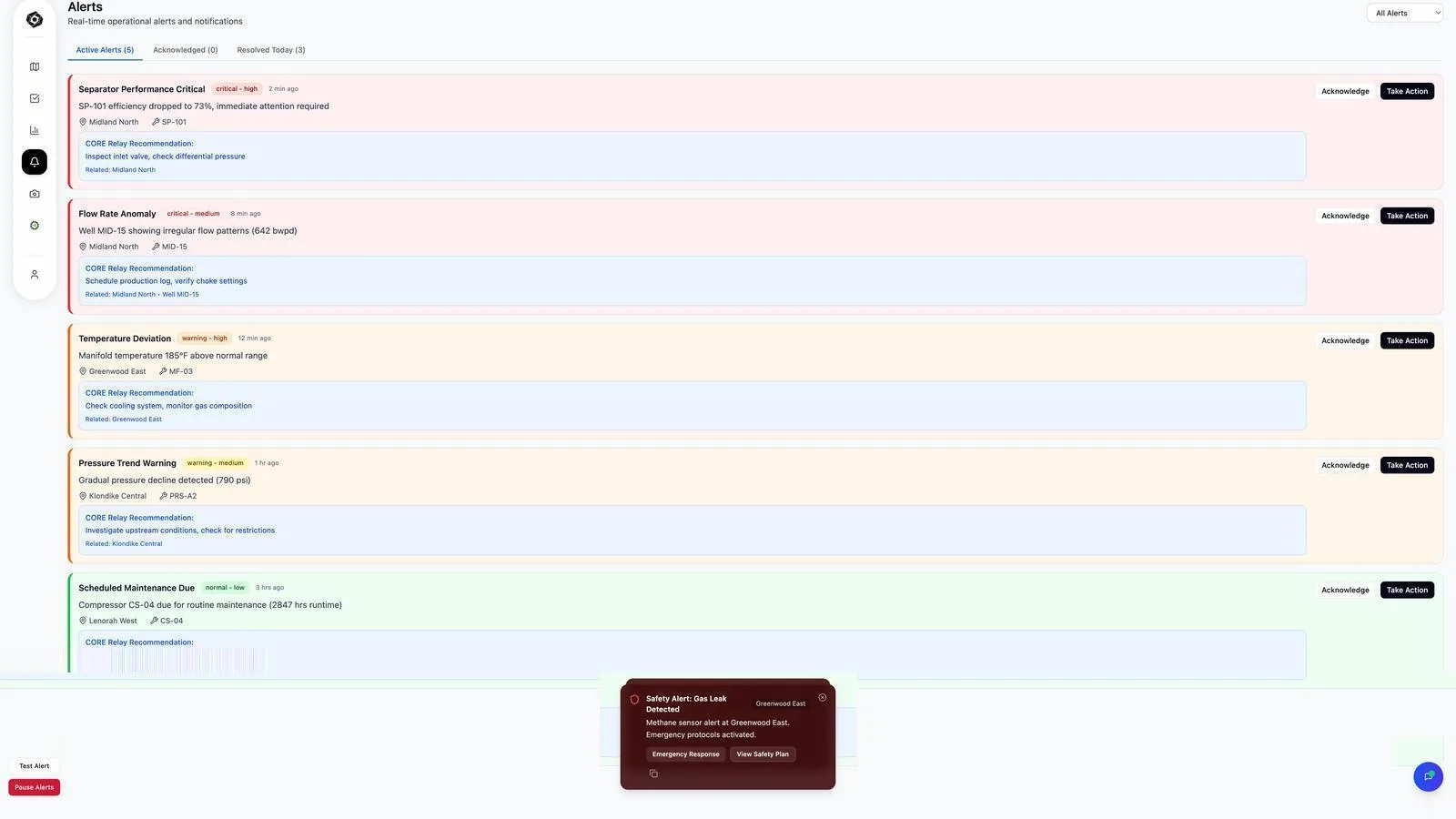Dismiss the Gas Leak safety alert popup

pos(823,698)
